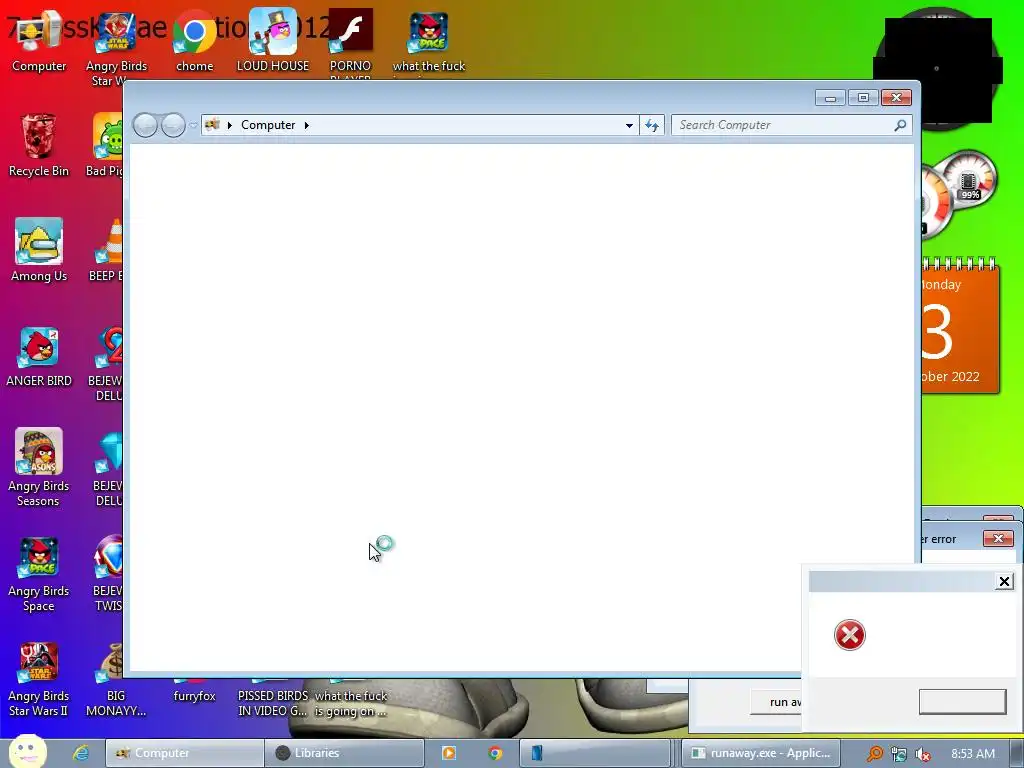Click the blank button in the error dialog

click(x=962, y=701)
